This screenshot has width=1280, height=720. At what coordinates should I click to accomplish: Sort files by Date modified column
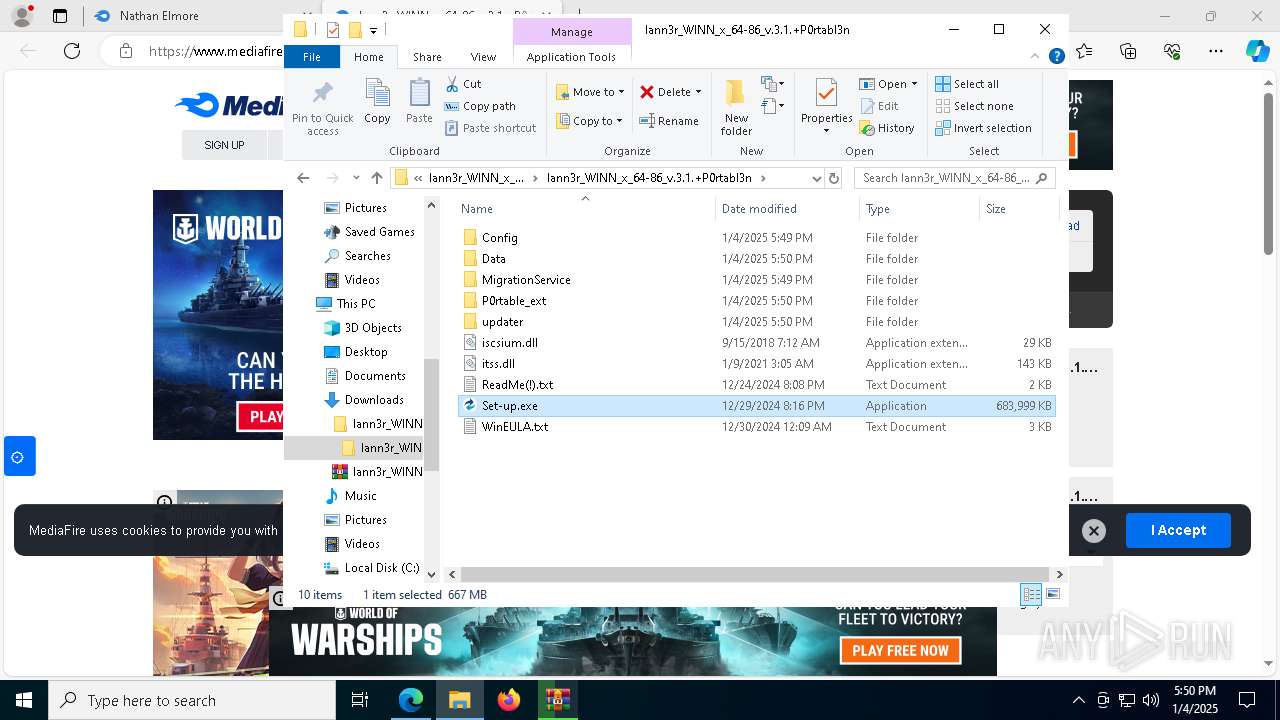[787, 209]
